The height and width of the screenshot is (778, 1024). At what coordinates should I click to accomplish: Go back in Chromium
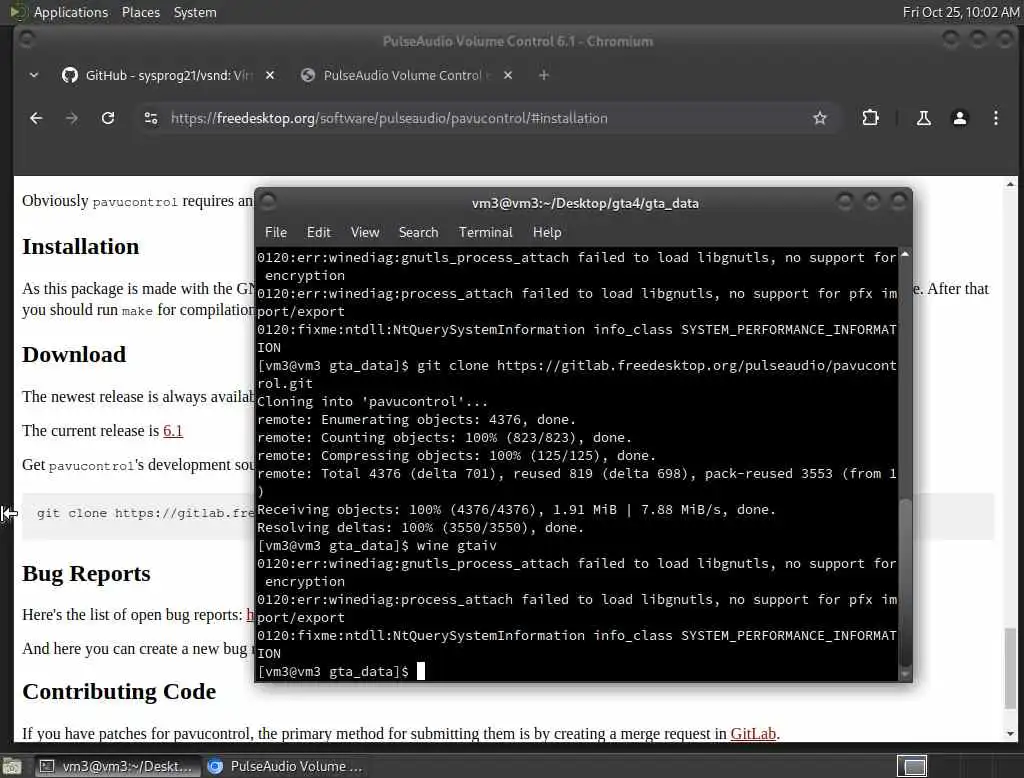(x=36, y=118)
